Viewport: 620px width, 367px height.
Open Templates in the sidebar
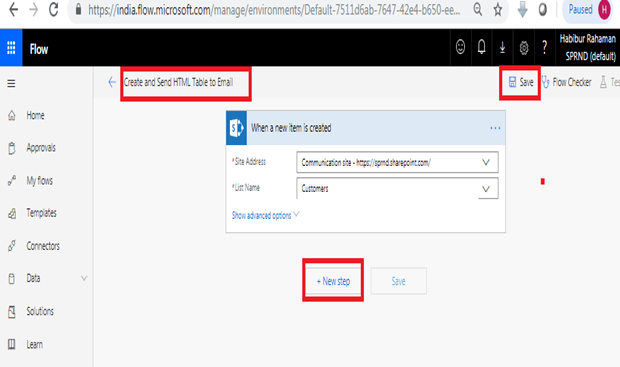tap(32, 213)
